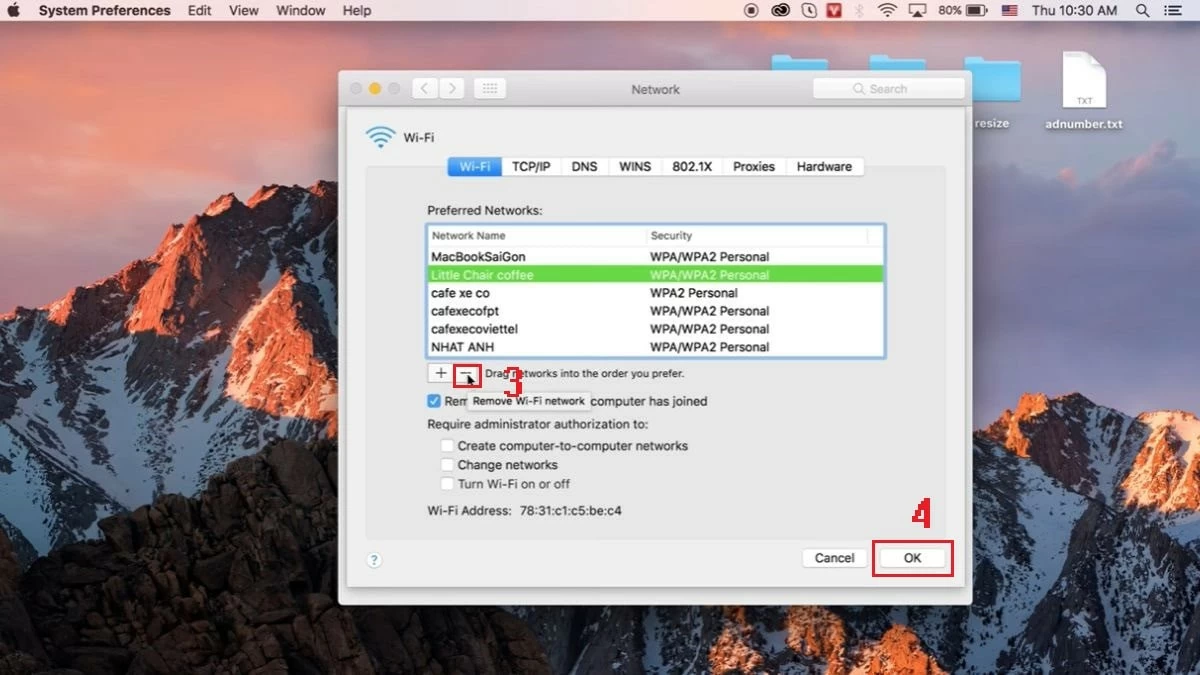
Task: Open the Apple menu
Action: click(16, 11)
